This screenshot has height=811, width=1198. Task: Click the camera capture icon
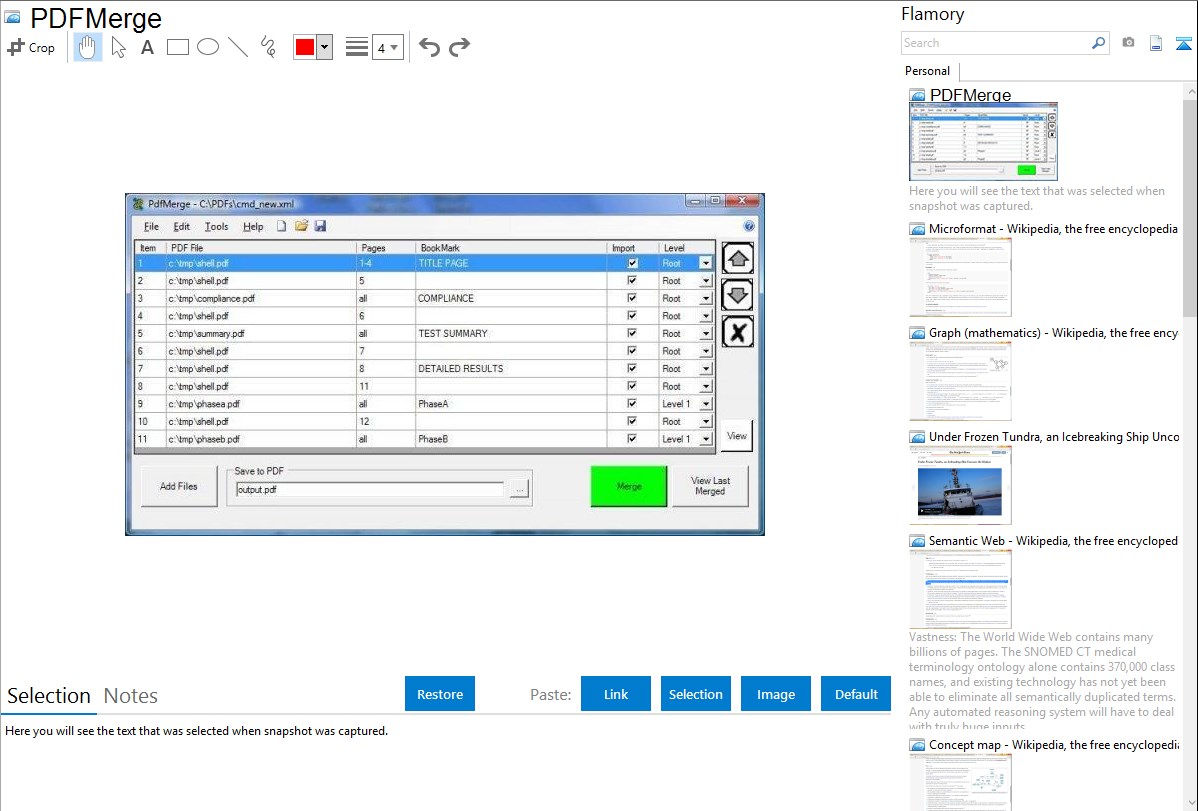[x=1128, y=43]
